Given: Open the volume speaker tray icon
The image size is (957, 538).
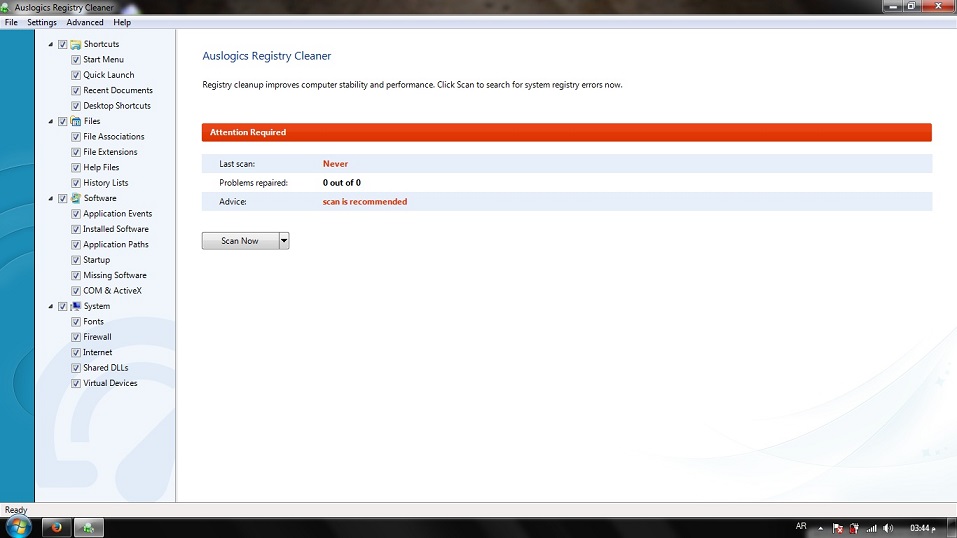Looking at the screenshot, I should click(888, 528).
